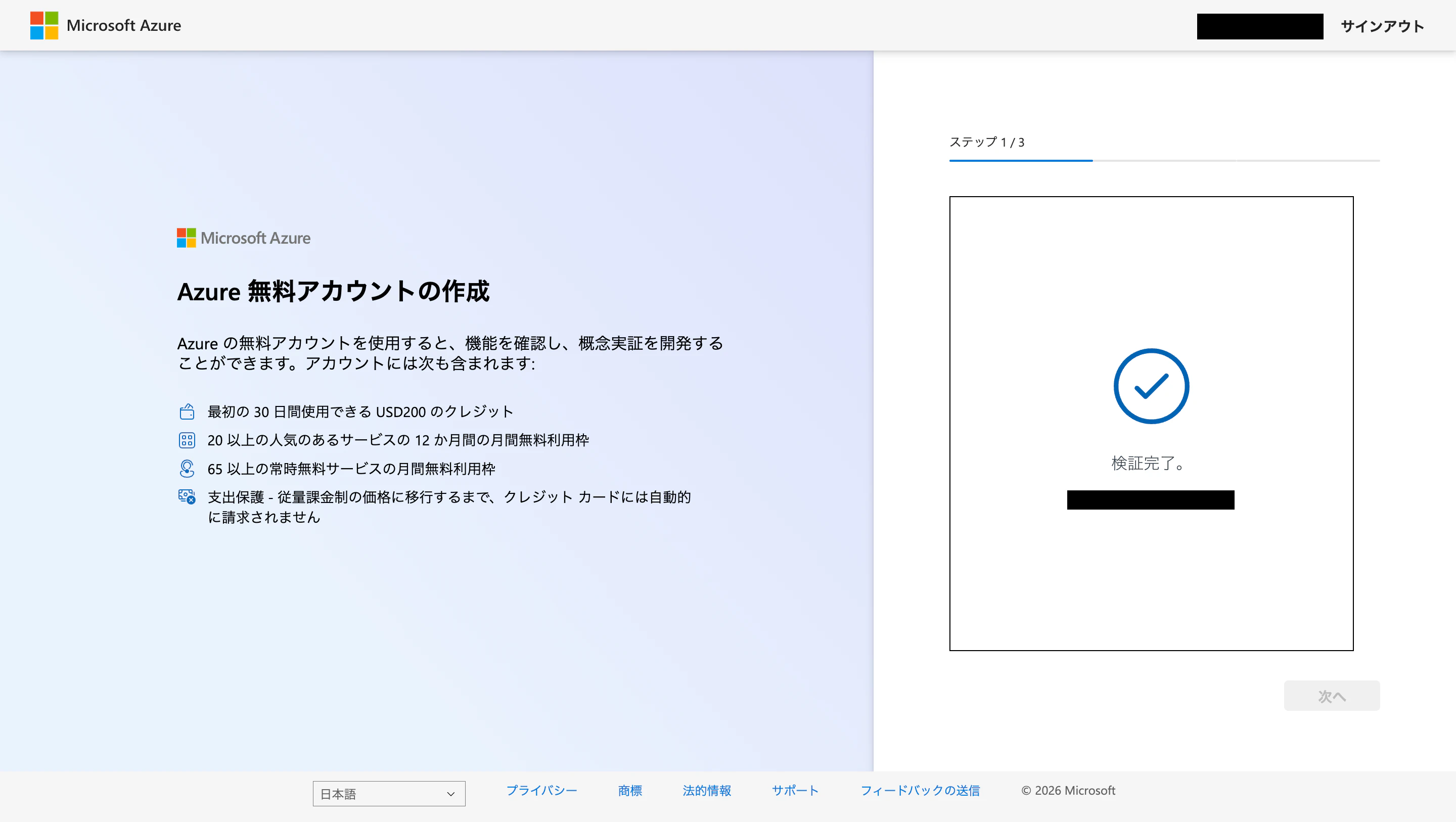This screenshot has height=822, width=1456.
Task: Open the プライバシー privacy link
Action: pyautogui.click(x=541, y=790)
